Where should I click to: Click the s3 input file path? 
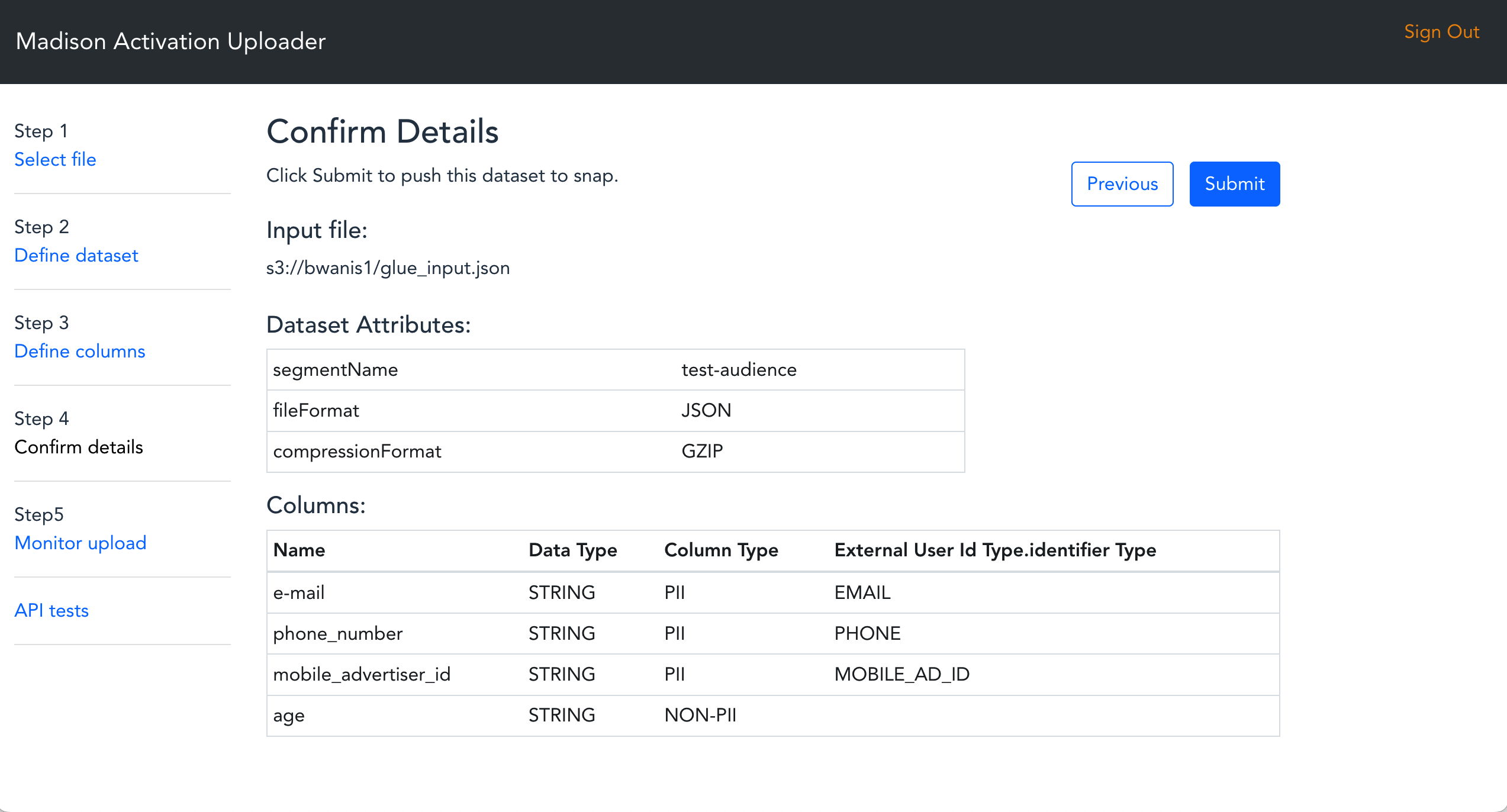[x=388, y=268]
